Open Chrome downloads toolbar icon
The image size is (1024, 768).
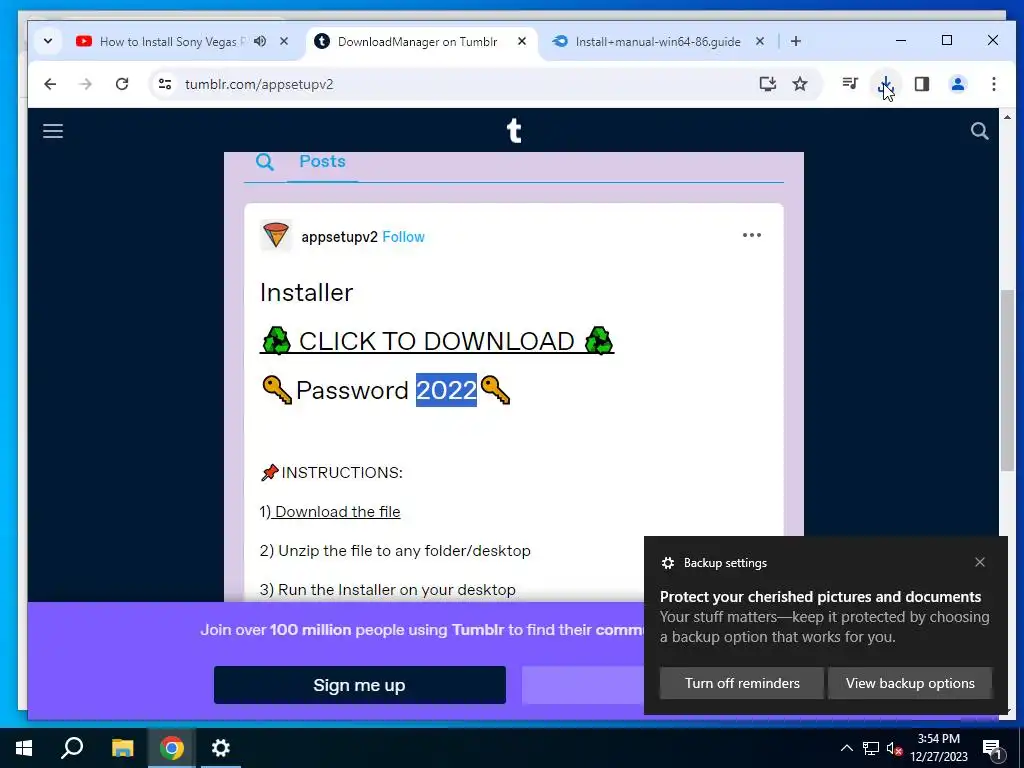pyautogui.click(x=886, y=84)
